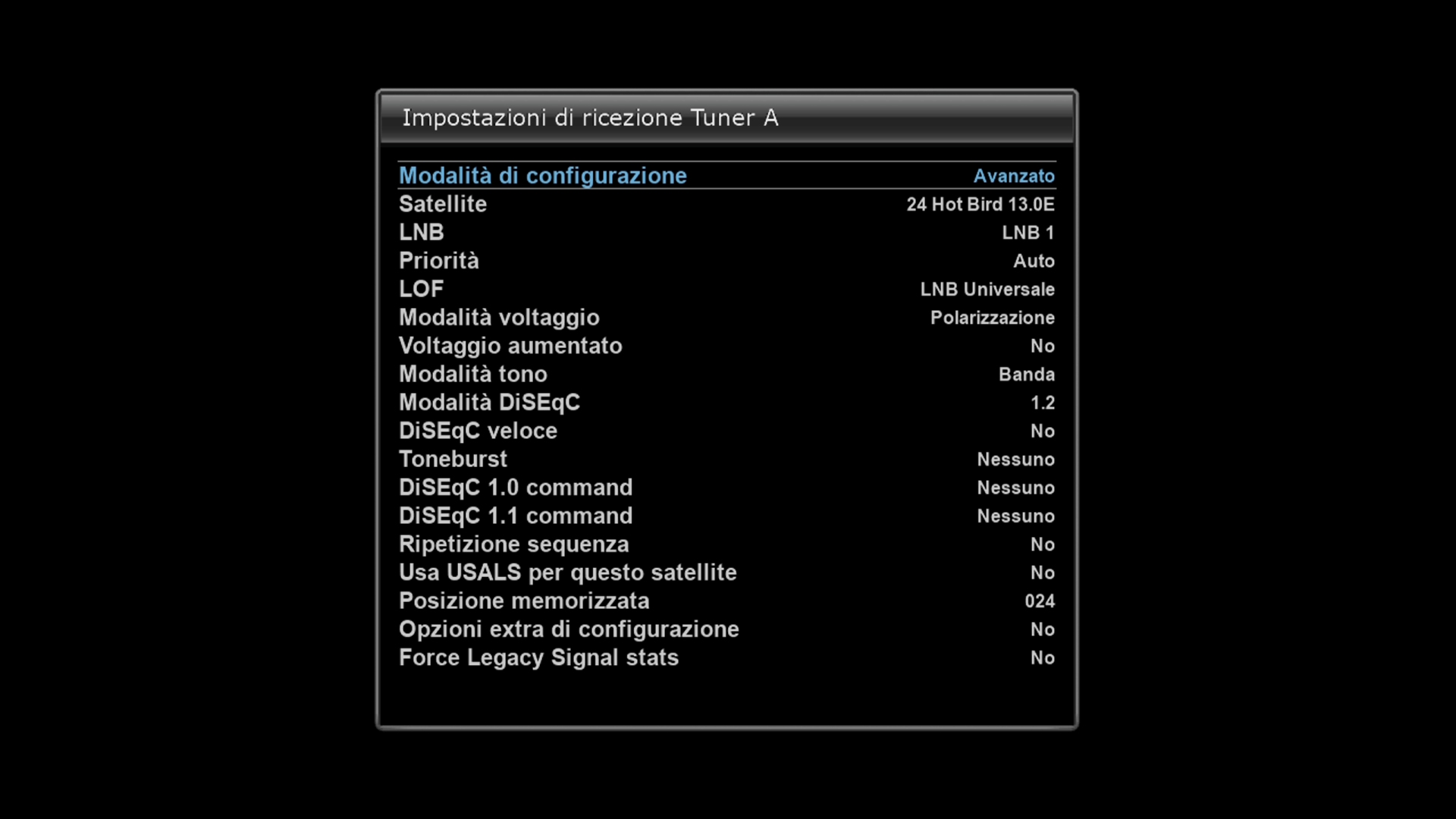
Task: Change the DiSEqC 1.1 command 'Nessuno' value
Action: 1016,516
